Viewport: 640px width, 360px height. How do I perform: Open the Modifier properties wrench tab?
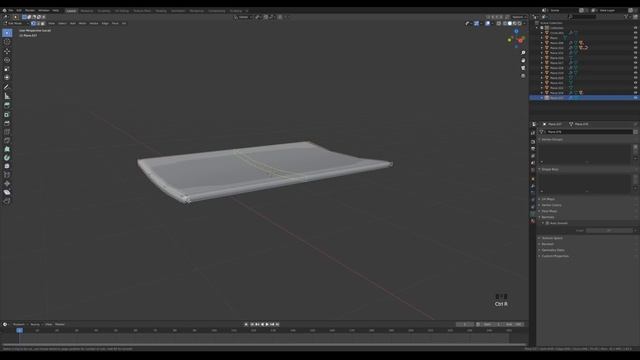pos(533,186)
